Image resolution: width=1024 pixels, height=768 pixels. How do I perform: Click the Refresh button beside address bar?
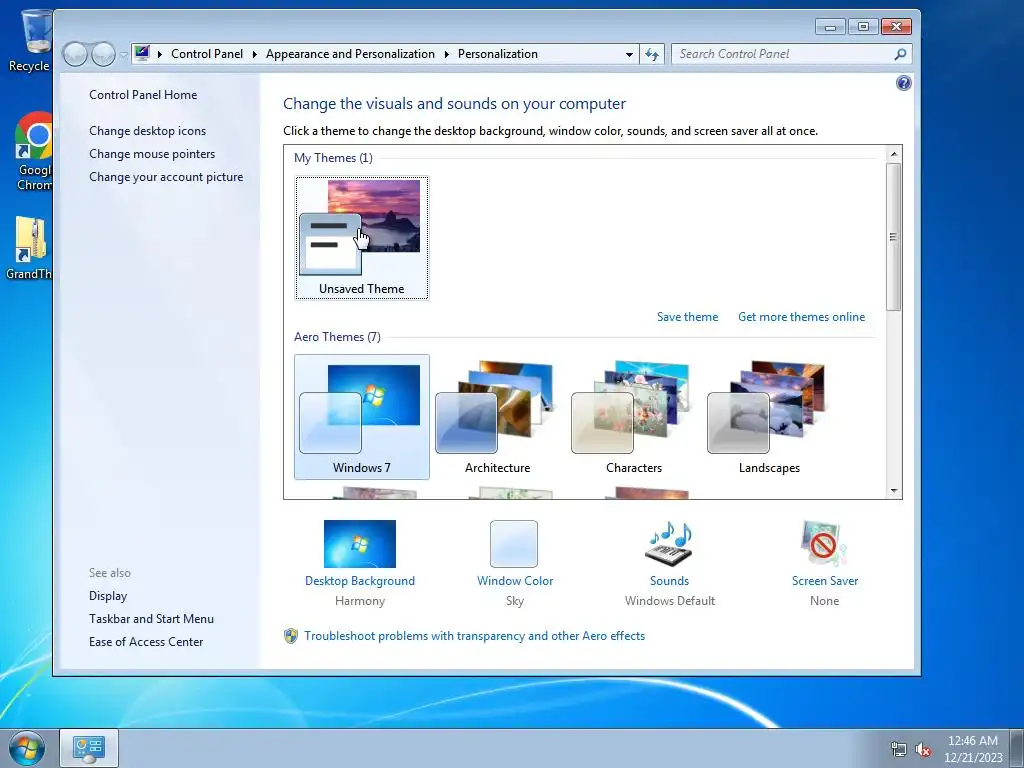coord(652,54)
